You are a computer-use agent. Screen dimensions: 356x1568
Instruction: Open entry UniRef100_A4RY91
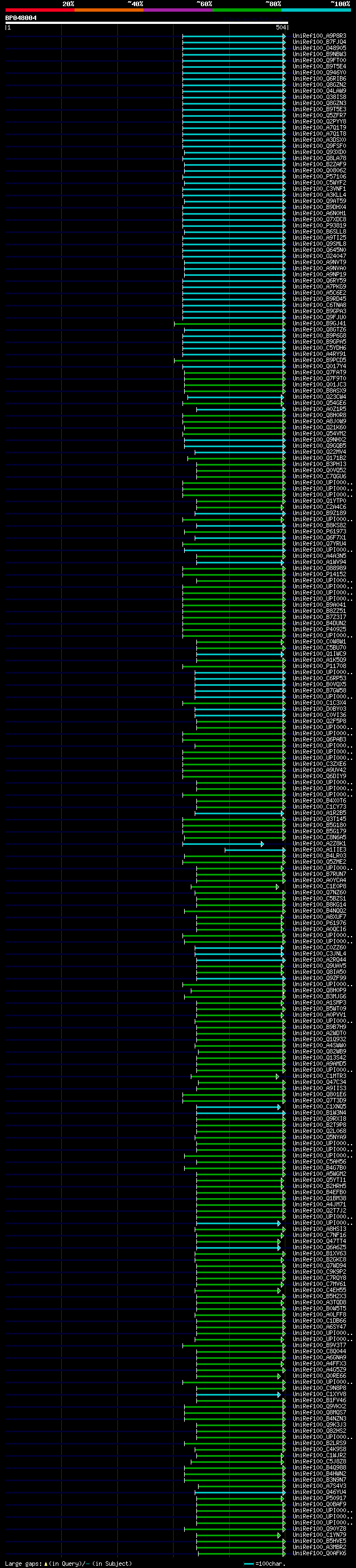(x=319, y=354)
